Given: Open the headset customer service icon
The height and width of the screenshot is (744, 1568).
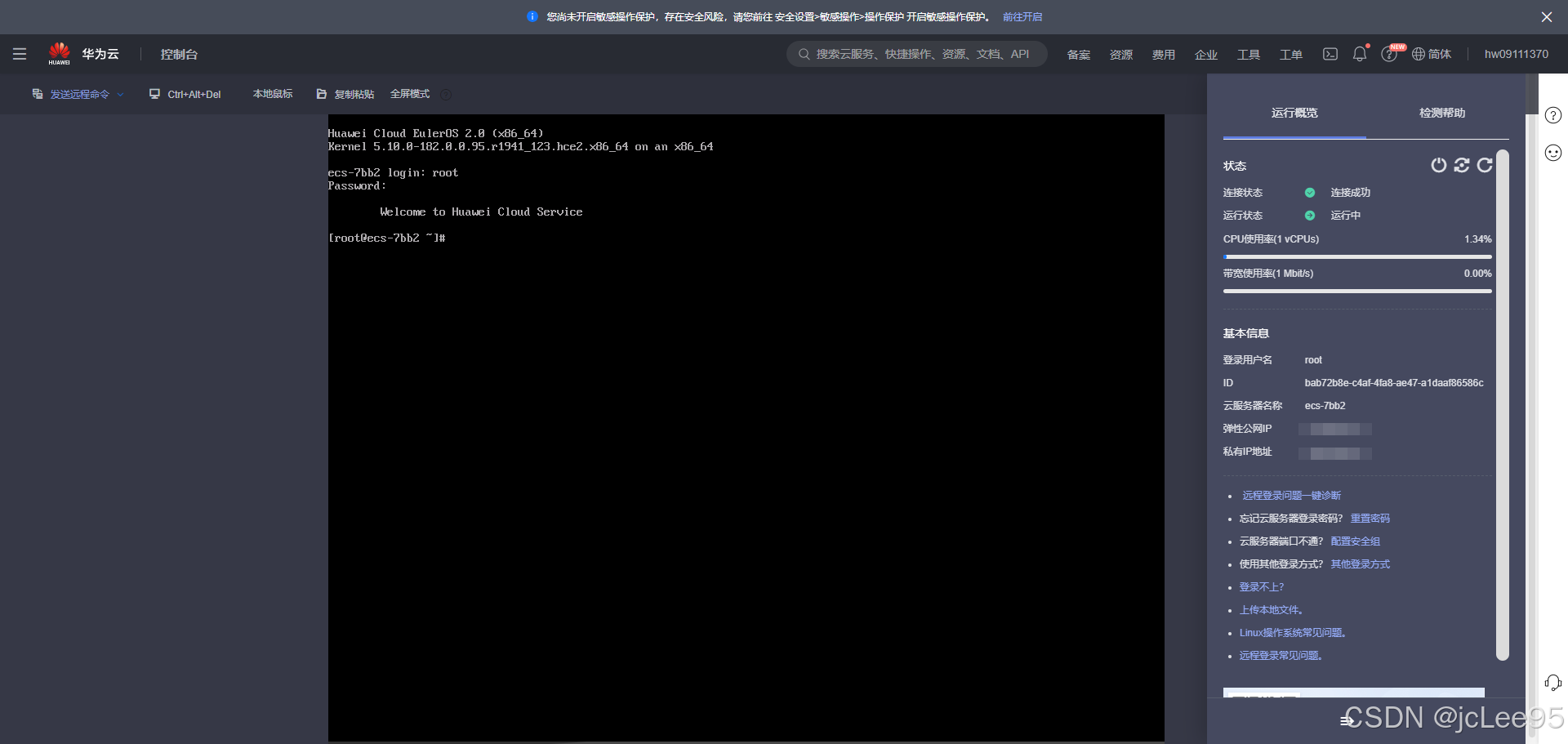Looking at the screenshot, I should [x=1553, y=683].
